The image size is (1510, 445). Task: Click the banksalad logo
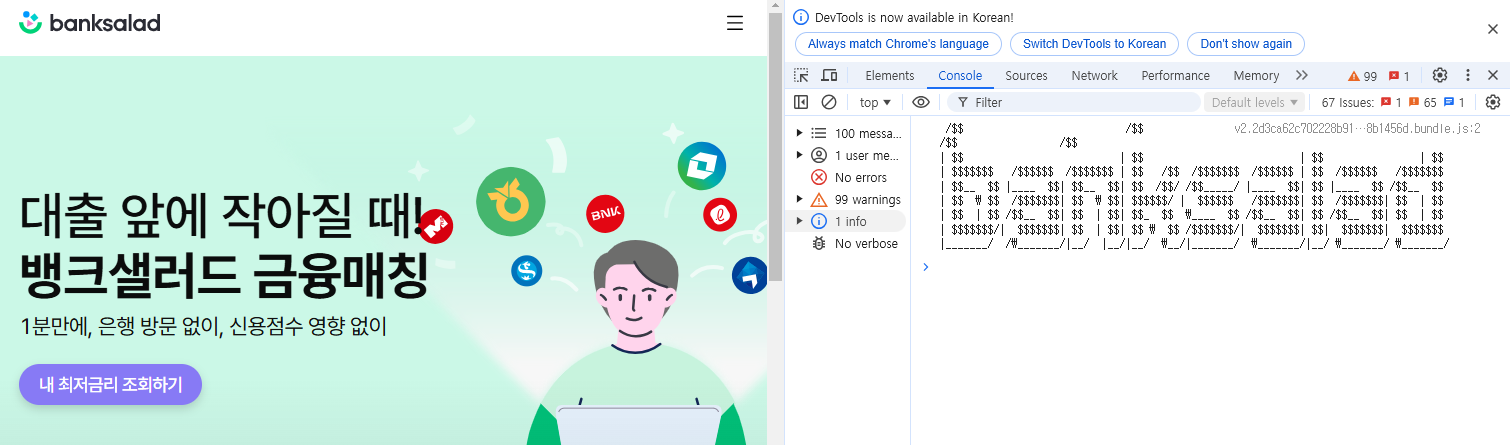click(x=90, y=23)
